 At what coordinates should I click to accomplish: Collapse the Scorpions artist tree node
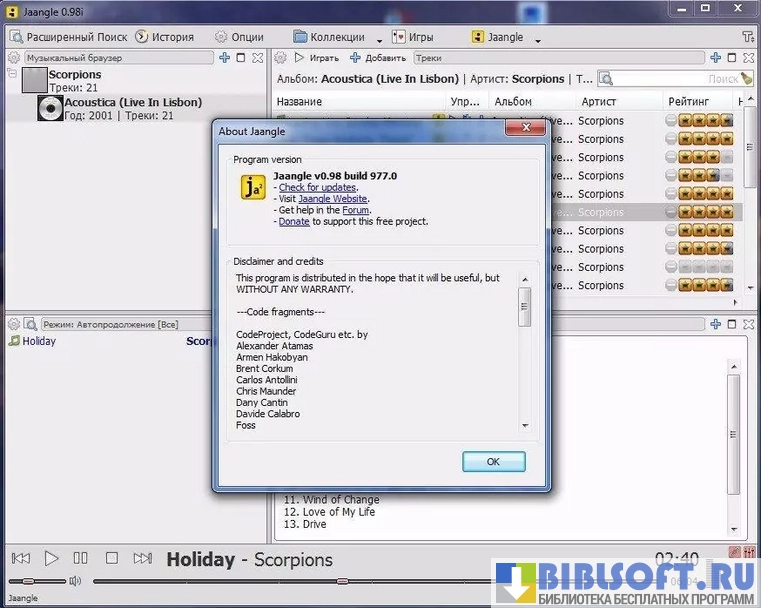click(11, 74)
